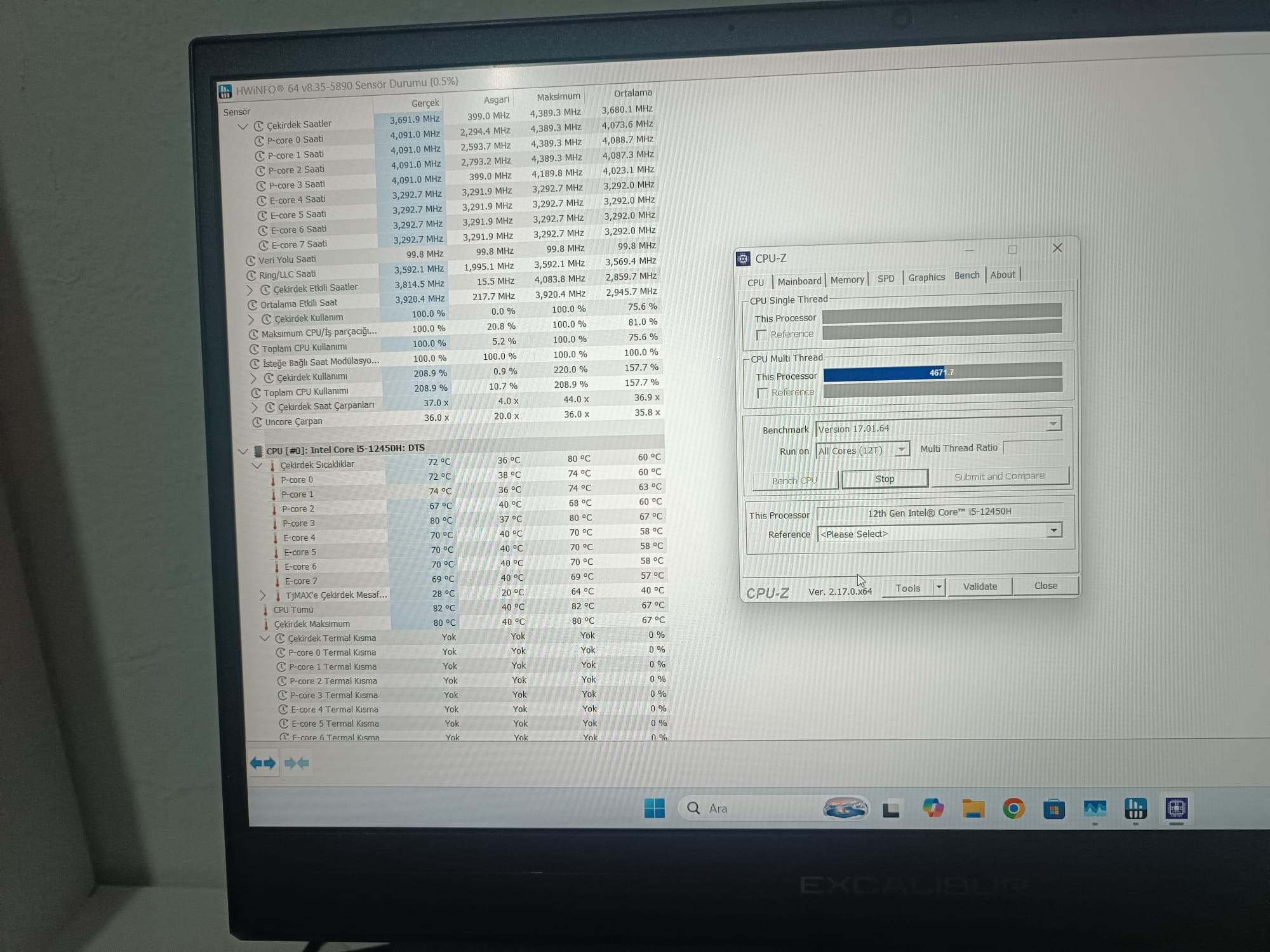Click the Validate button in CPU-Z
The image size is (1270, 952).
(980, 586)
